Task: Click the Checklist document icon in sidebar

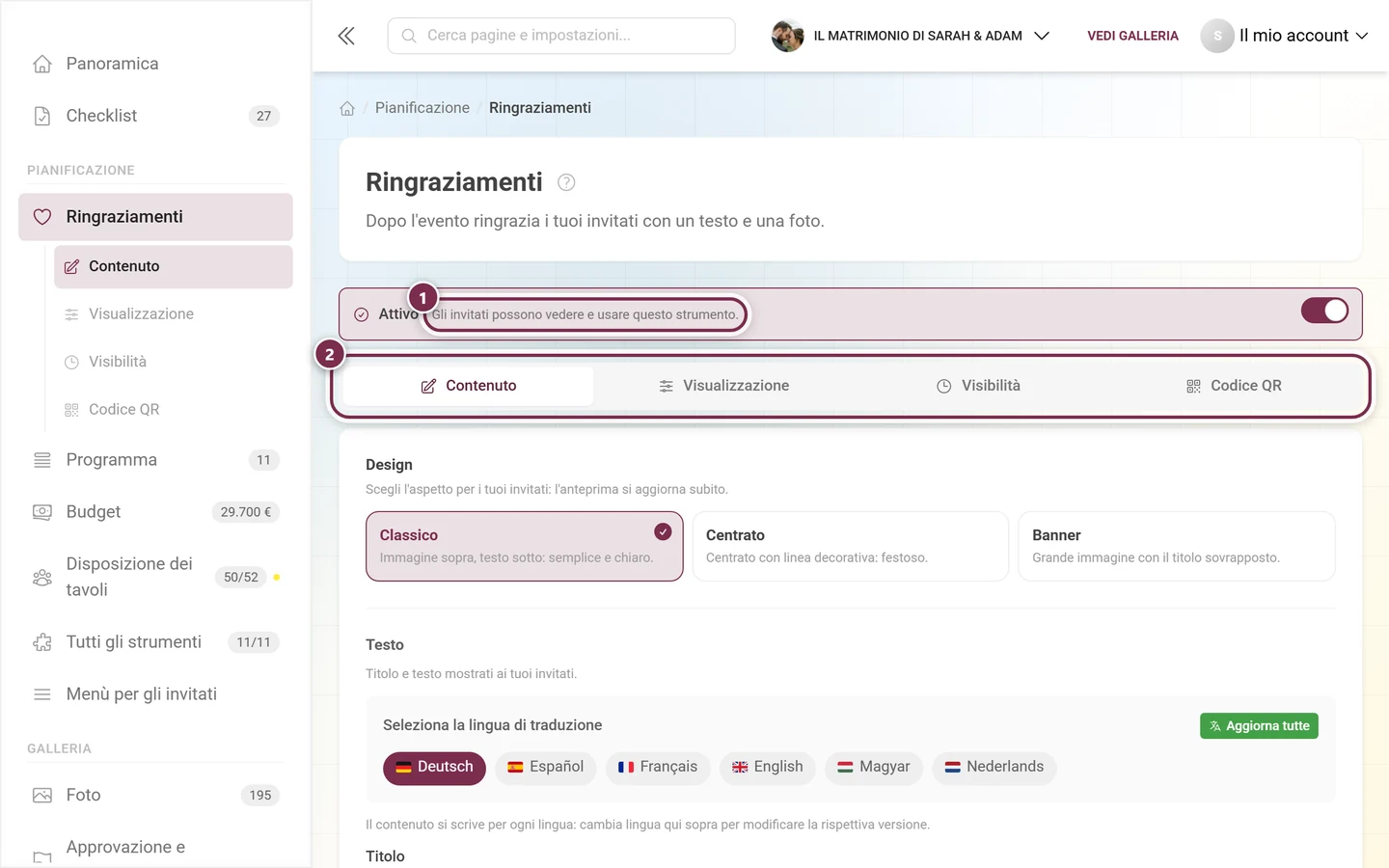Action: 42,116
